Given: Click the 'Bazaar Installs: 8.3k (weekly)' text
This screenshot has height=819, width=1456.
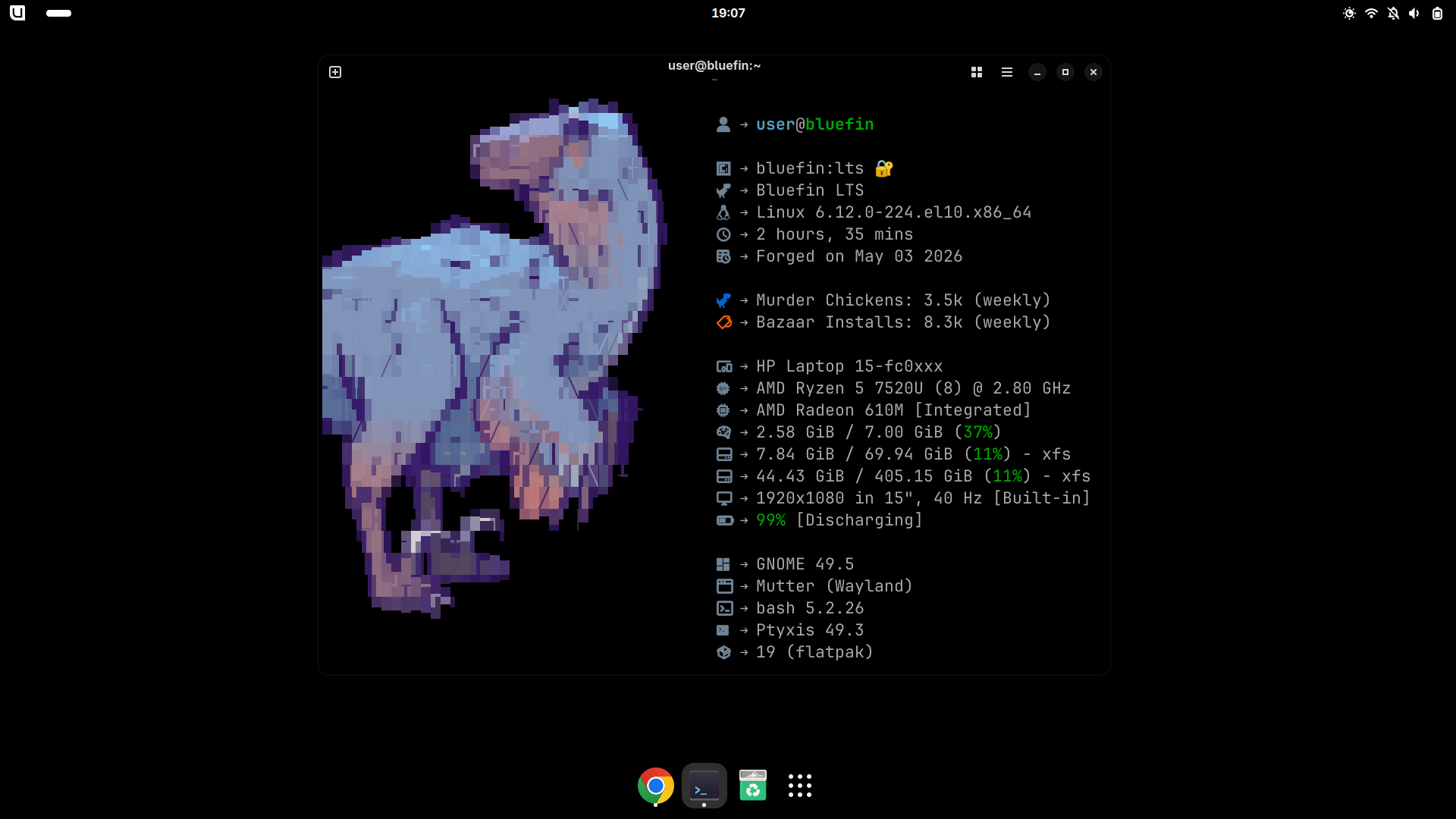Looking at the screenshot, I should point(903,322).
